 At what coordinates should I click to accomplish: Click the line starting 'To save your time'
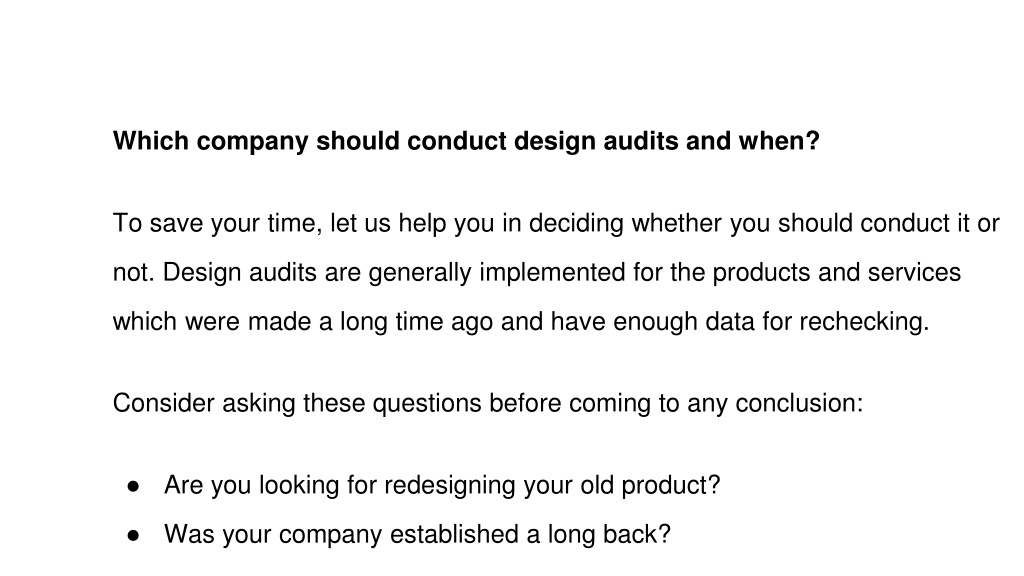[556, 223]
